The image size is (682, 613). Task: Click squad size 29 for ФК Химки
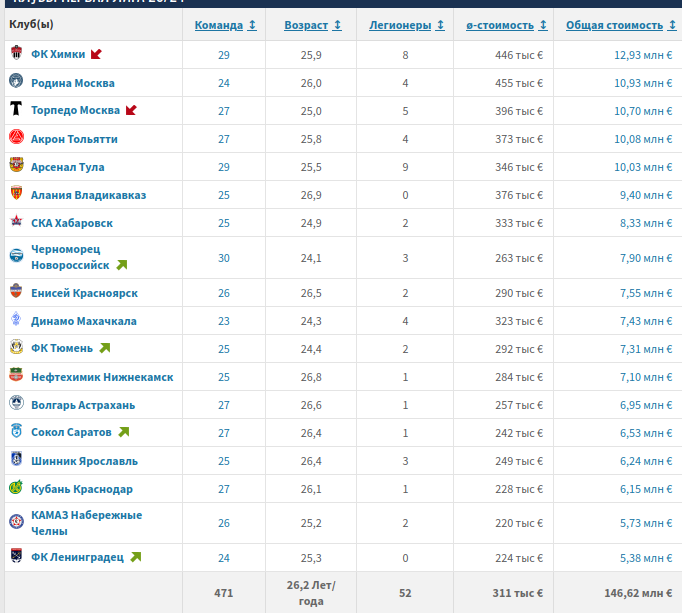tap(224, 55)
